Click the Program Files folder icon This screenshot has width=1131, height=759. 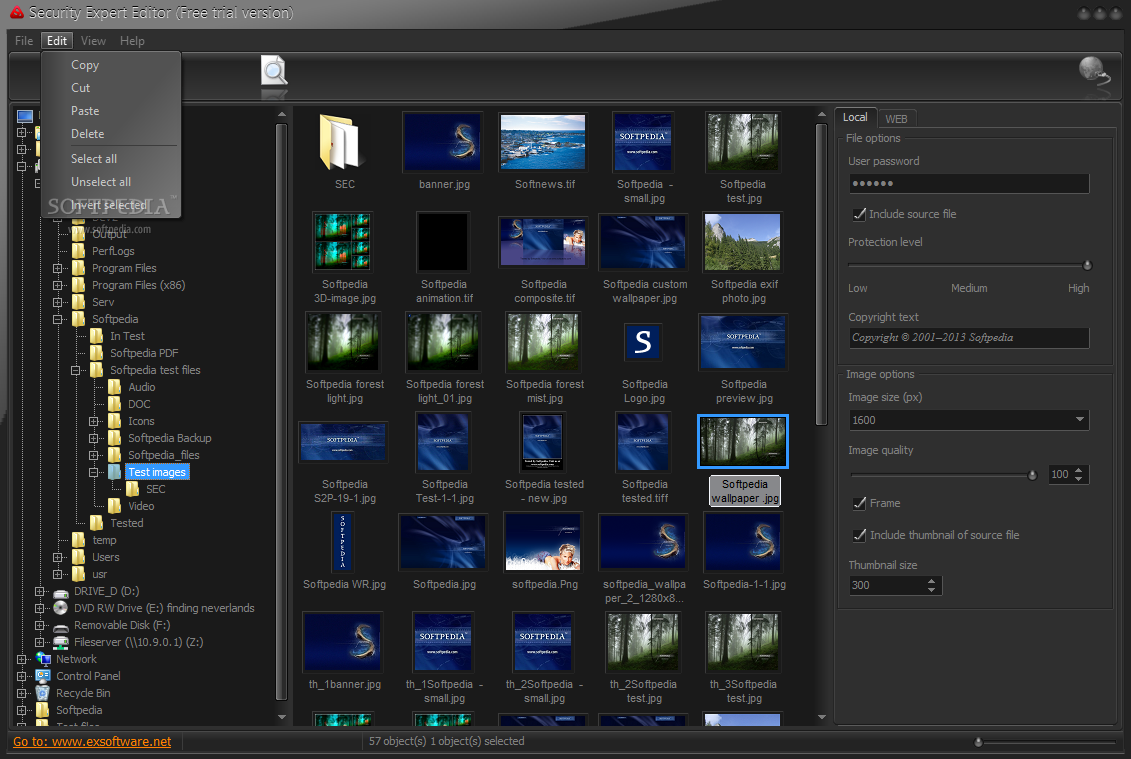point(79,268)
